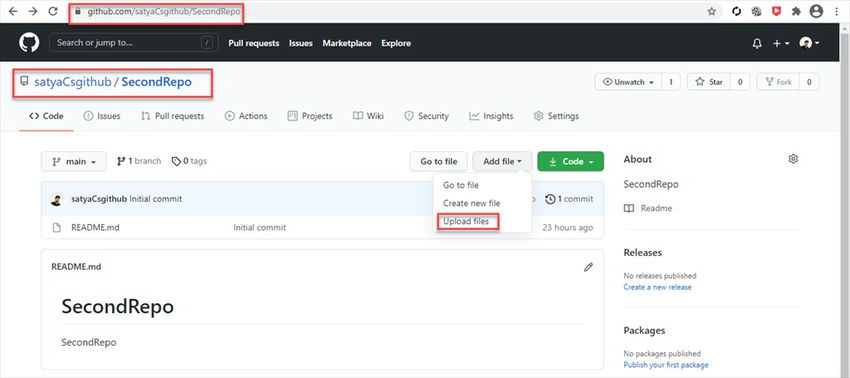Image resolution: width=850 pixels, height=378 pixels.
Task: Open About settings gear icon
Action: [x=793, y=159]
